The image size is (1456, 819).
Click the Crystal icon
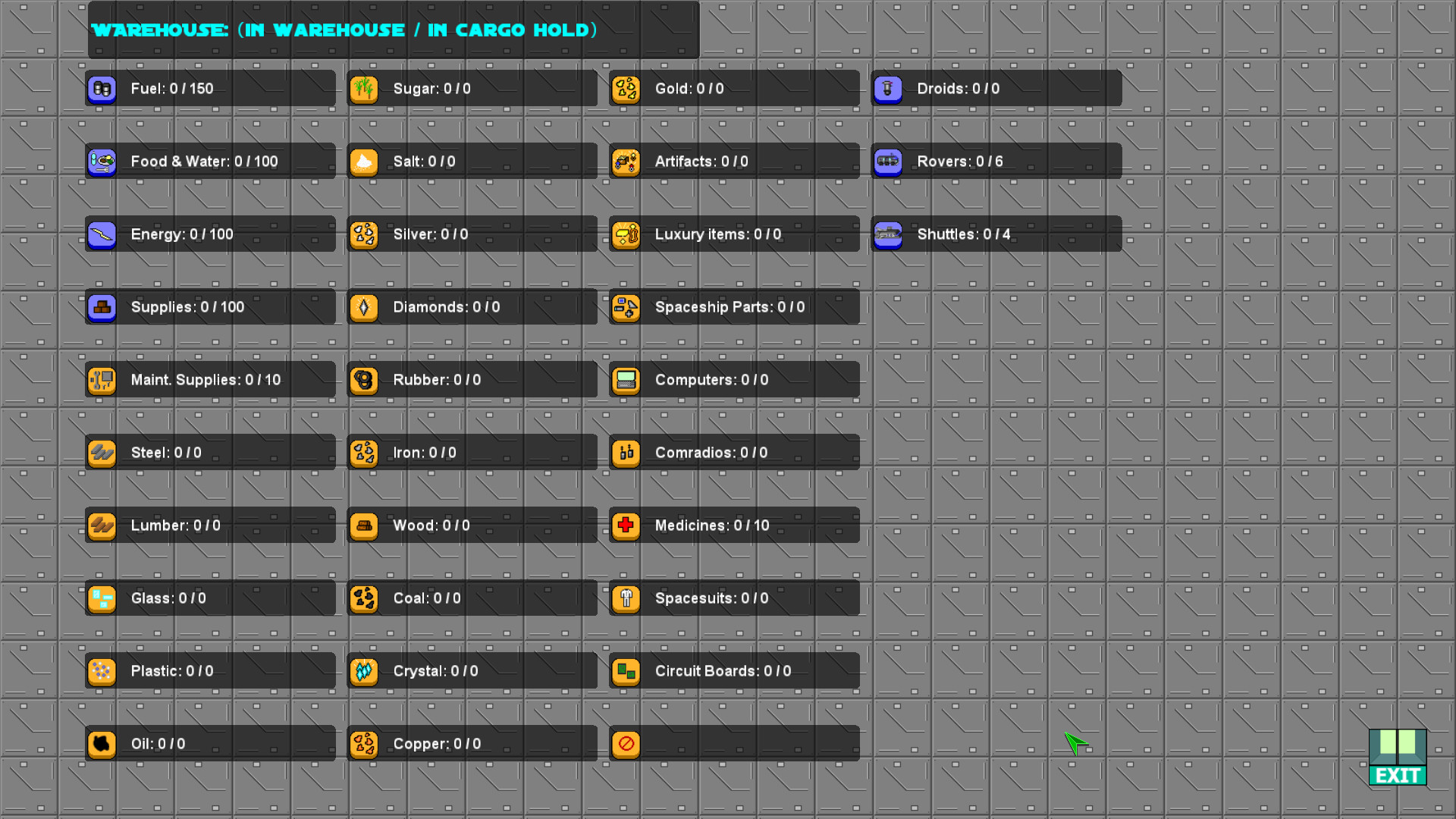[x=363, y=671]
